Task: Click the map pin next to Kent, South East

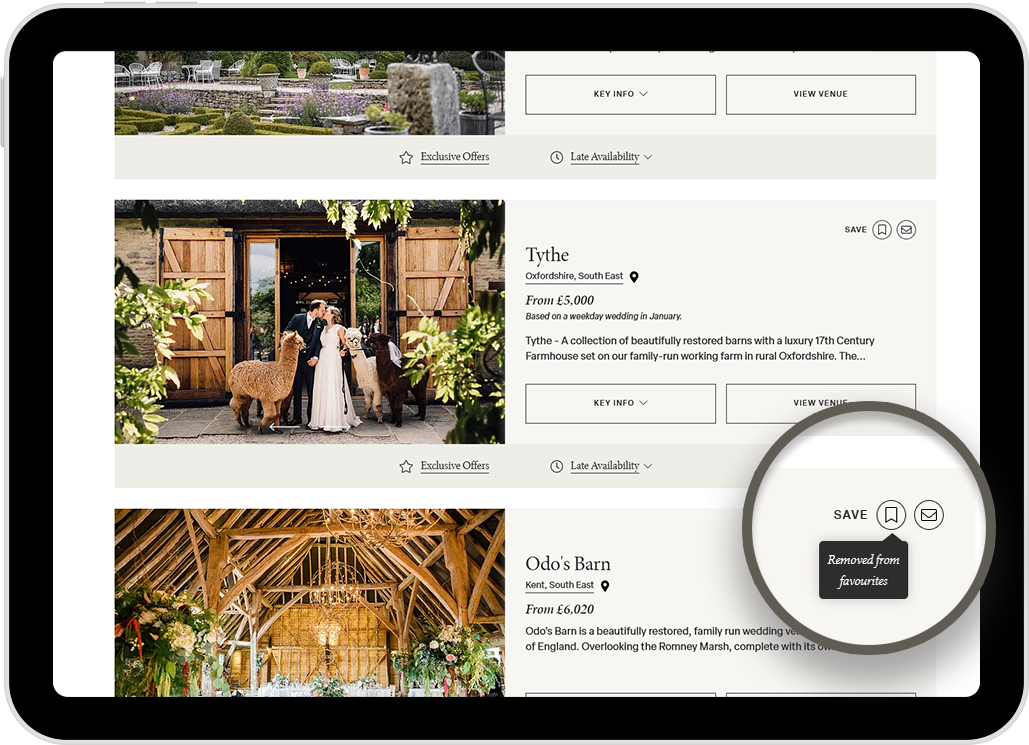Action: [x=605, y=585]
